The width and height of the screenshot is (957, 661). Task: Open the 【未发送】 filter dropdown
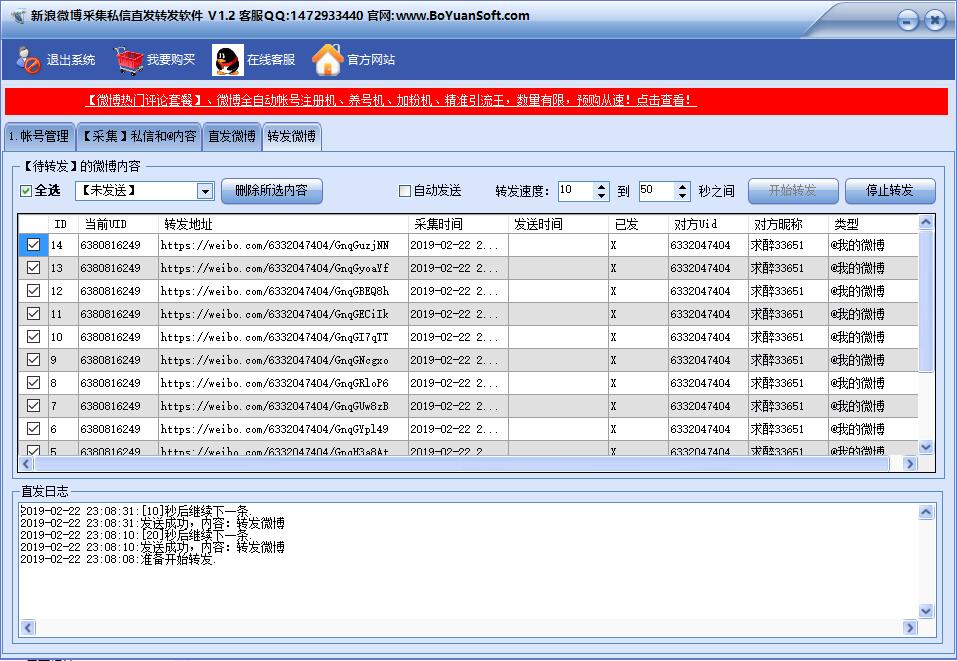(205, 191)
